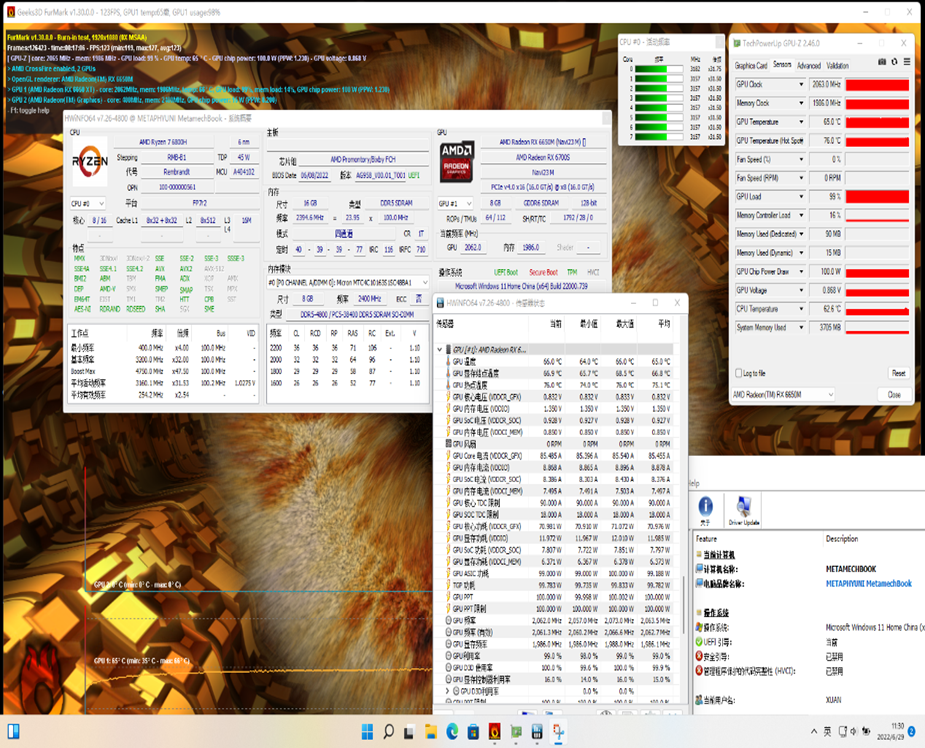Open Task View on the taskbar
The width and height of the screenshot is (925, 748).
coord(409,732)
